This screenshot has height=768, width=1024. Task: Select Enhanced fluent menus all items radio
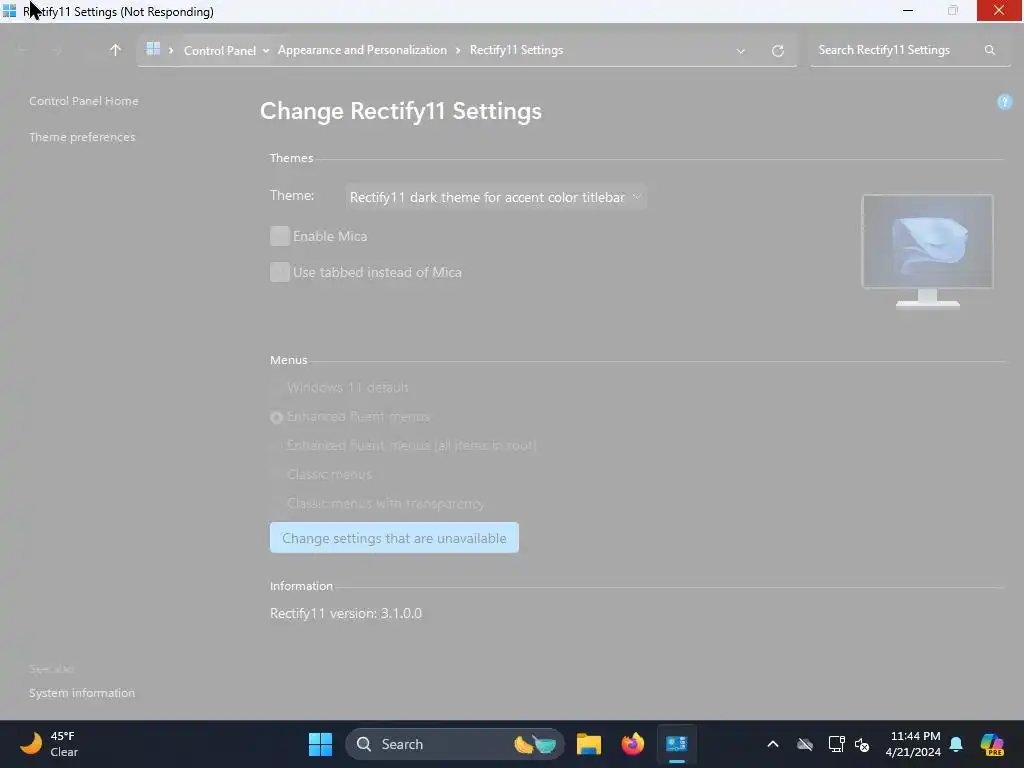pyautogui.click(x=277, y=445)
